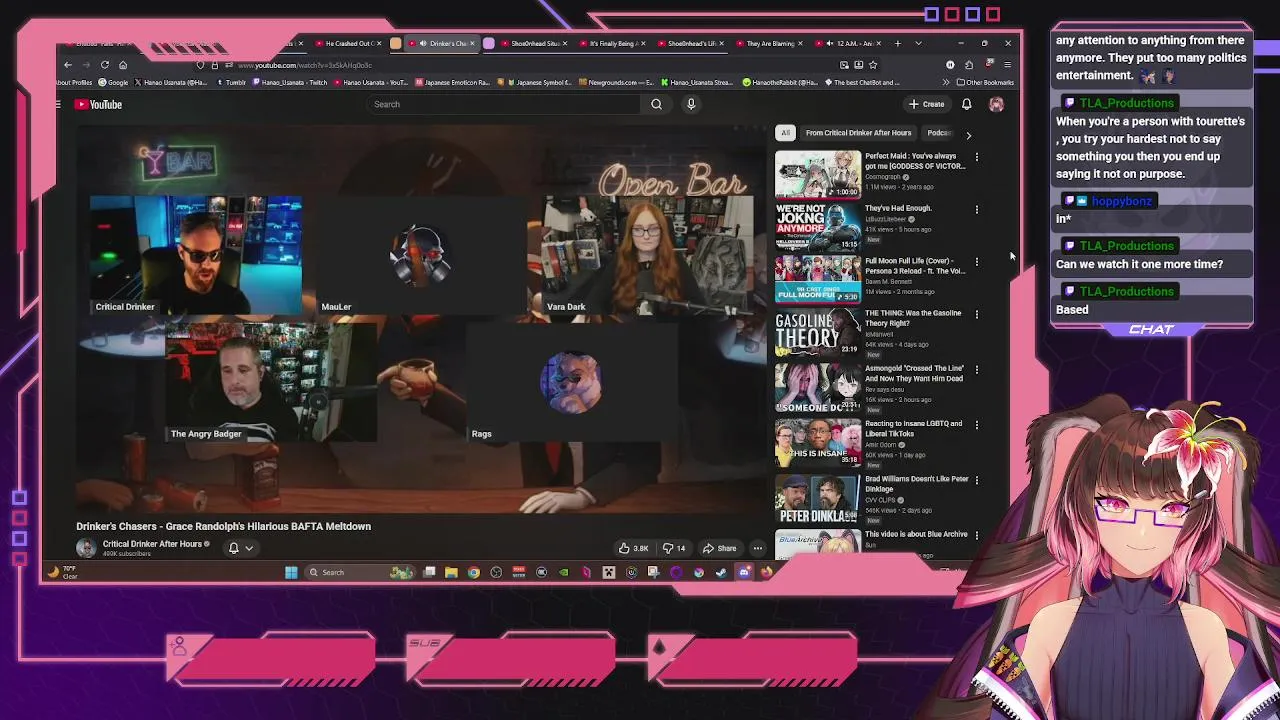This screenshot has width=1280, height=720.
Task: Open the Newgrounds.com bookmark
Action: click(616, 82)
